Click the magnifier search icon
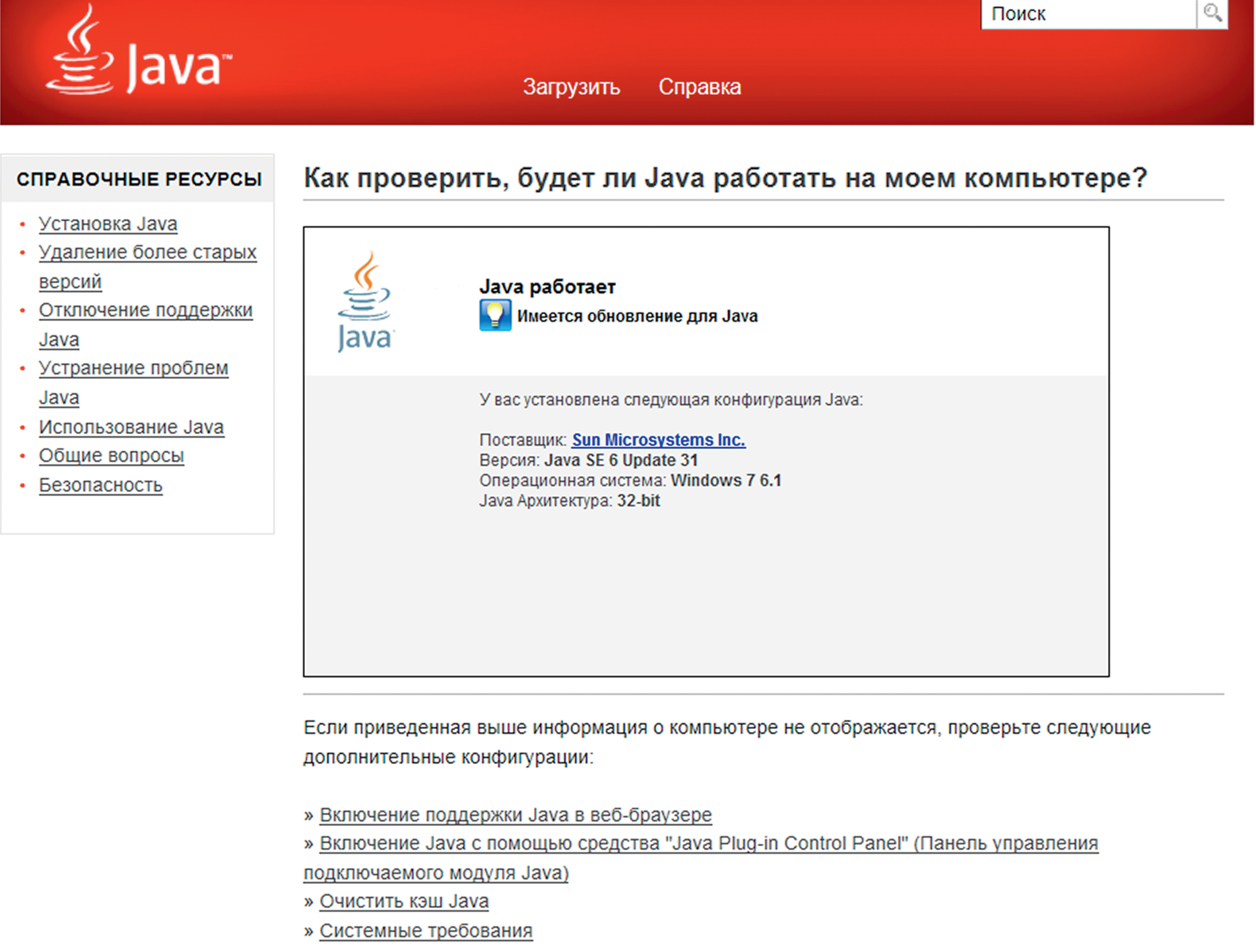The image size is (1256, 952). point(1212,13)
